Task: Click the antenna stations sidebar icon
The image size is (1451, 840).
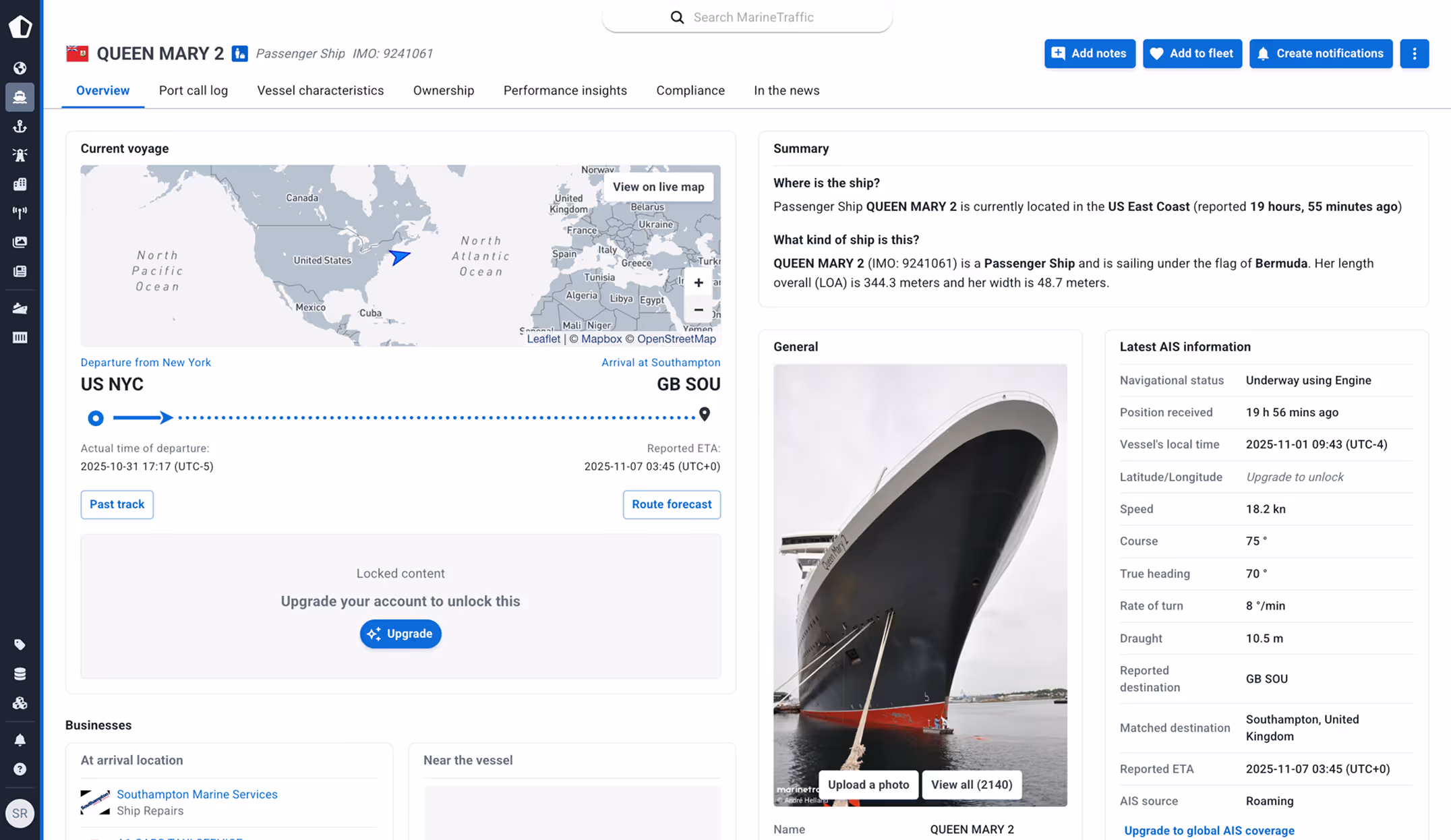Action: pyautogui.click(x=20, y=213)
